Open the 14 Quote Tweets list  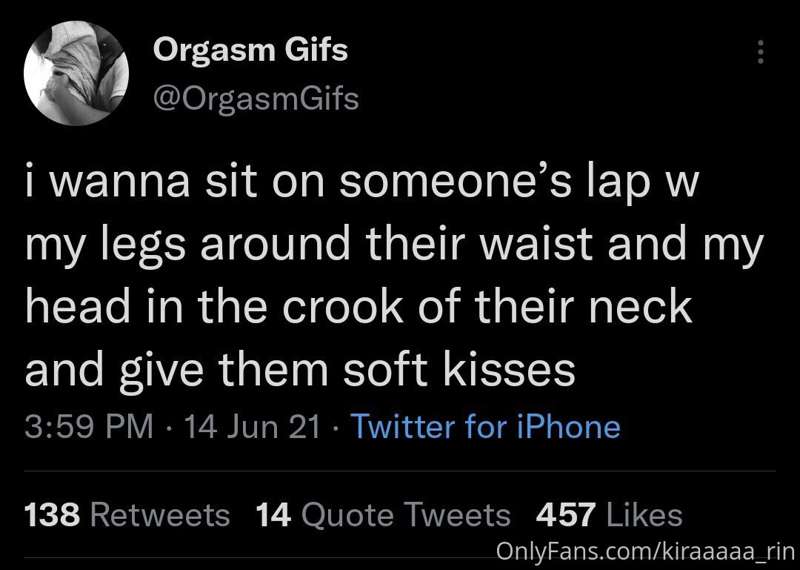383,514
